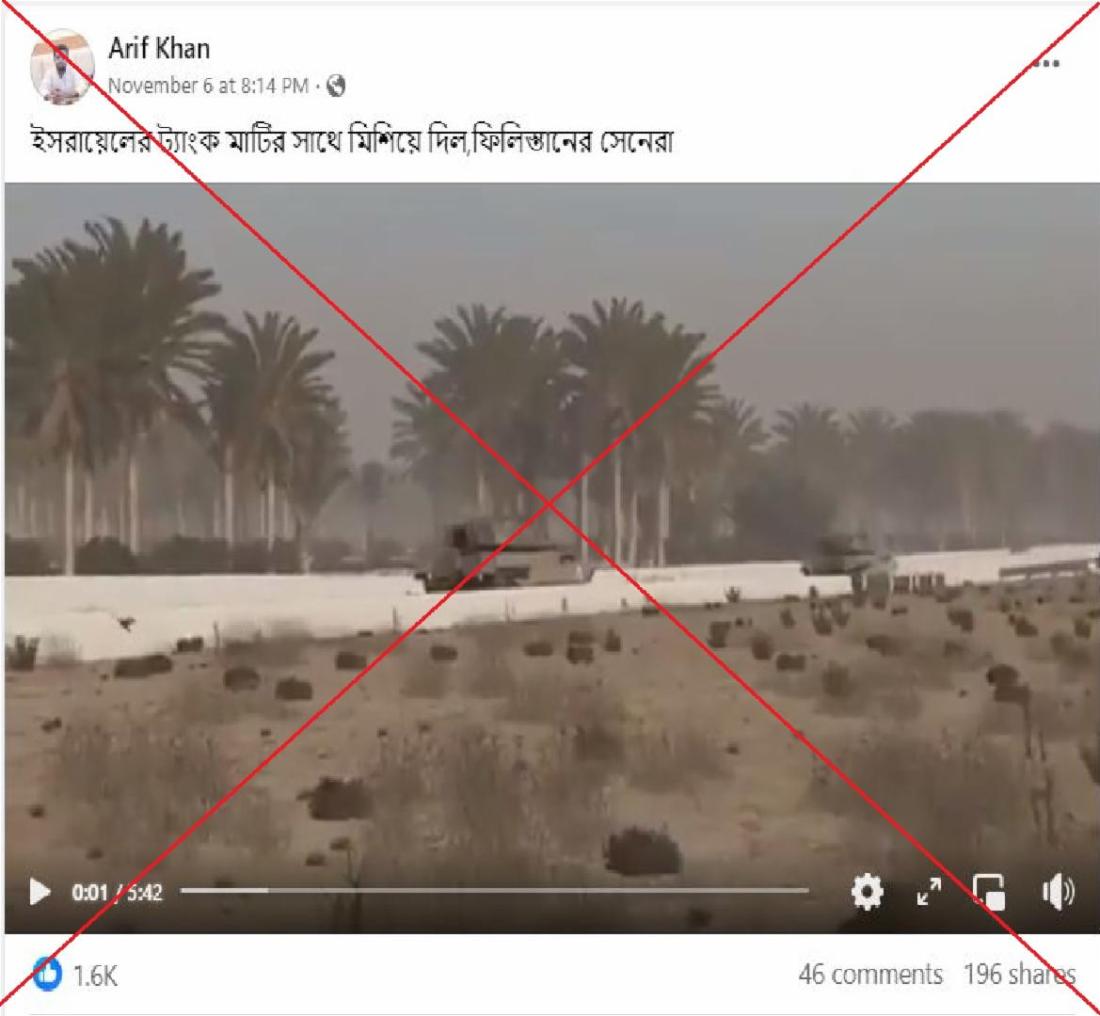
Task: View the 1.6K like reactions
Action: [x=48, y=974]
